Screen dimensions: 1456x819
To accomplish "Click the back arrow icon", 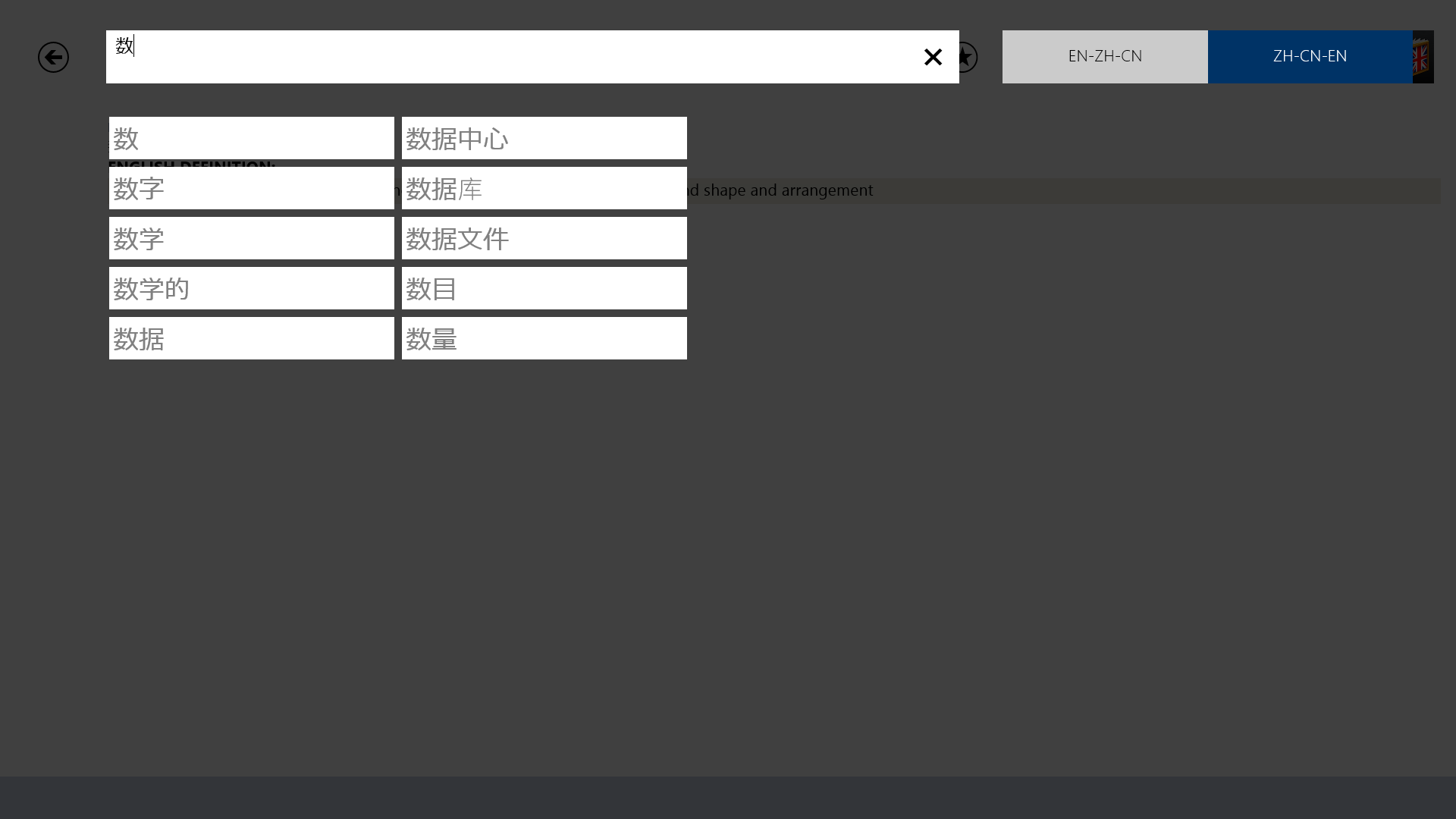I will click(53, 57).
